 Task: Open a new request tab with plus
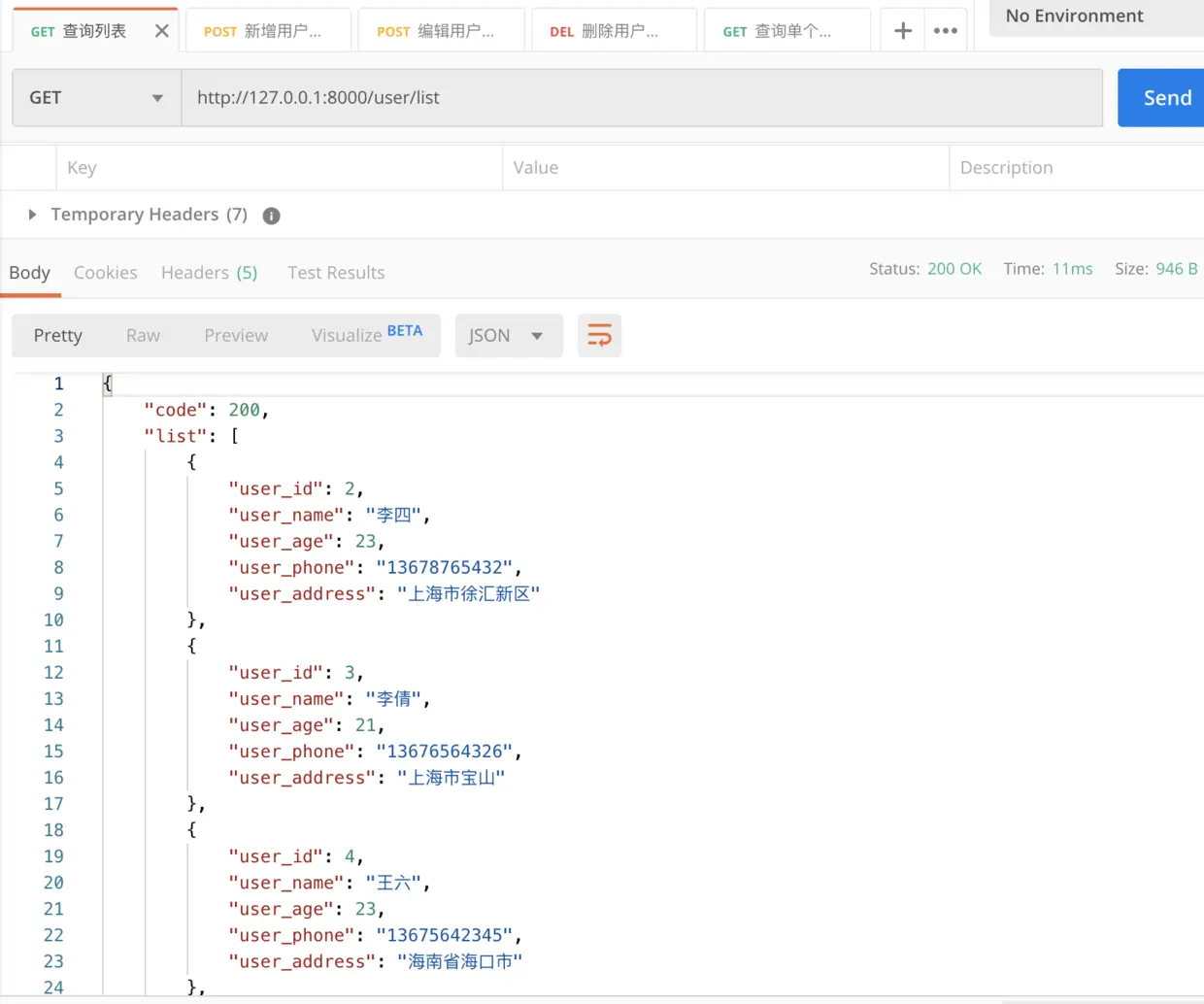903,31
